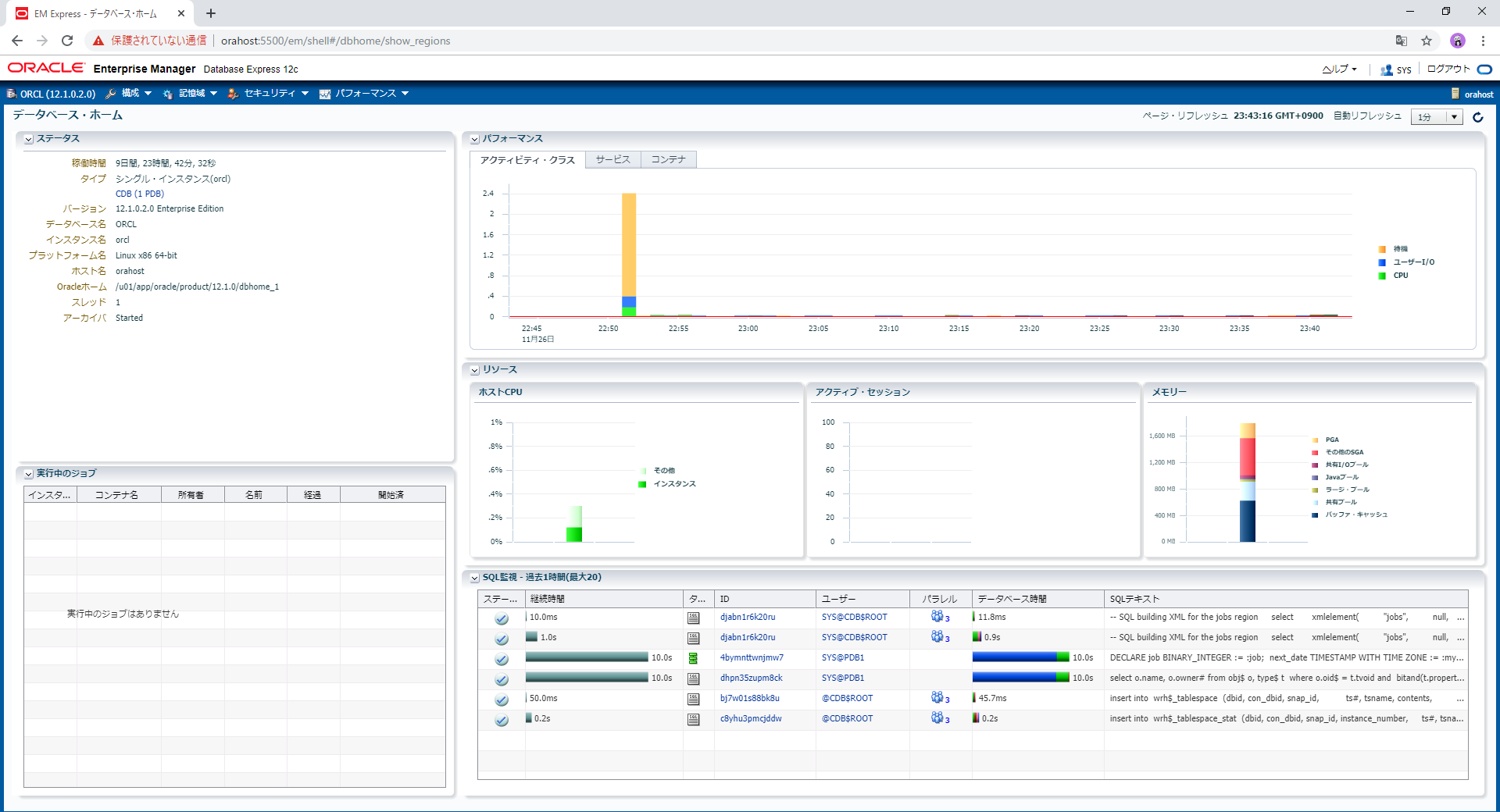Collapse the パフォーマンス section
1500x812 pixels.
click(x=475, y=139)
